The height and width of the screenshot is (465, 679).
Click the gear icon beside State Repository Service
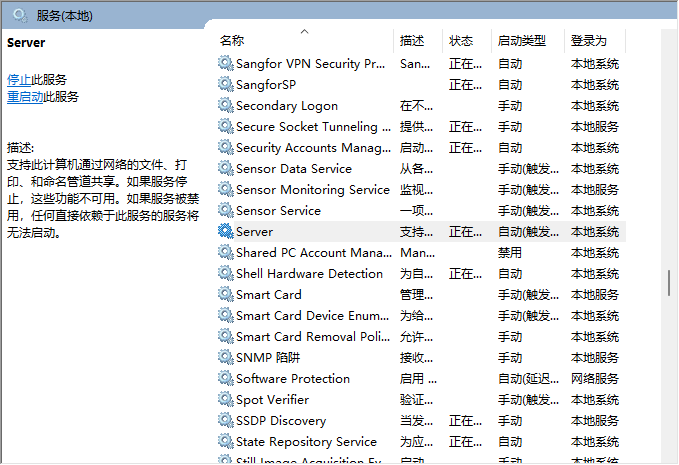click(x=226, y=441)
